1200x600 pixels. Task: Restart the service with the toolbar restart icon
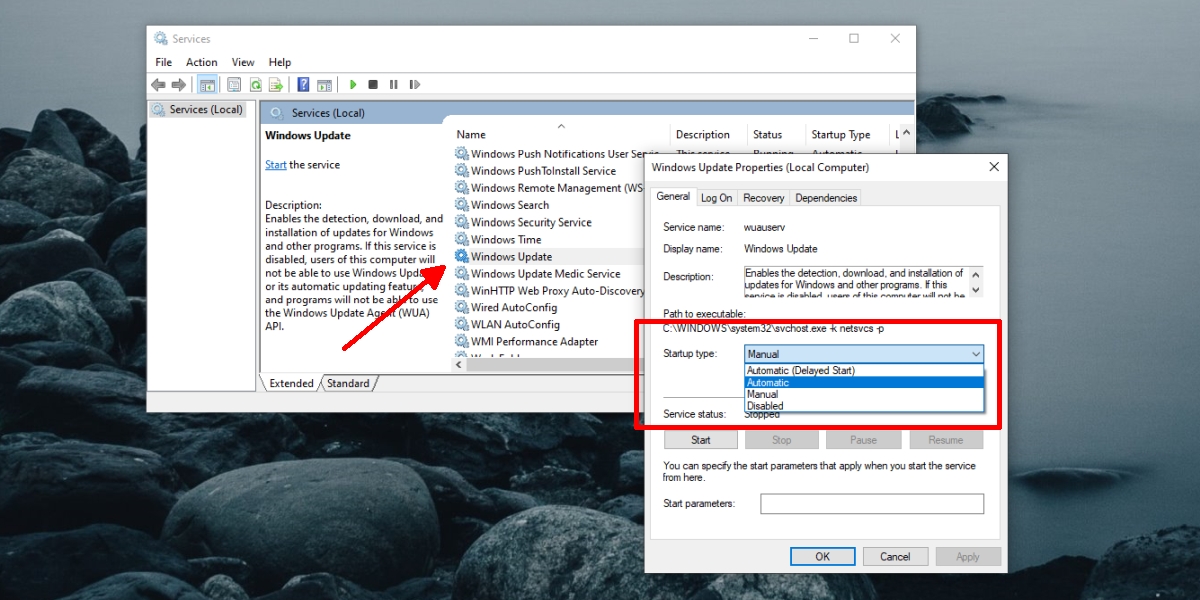414,85
